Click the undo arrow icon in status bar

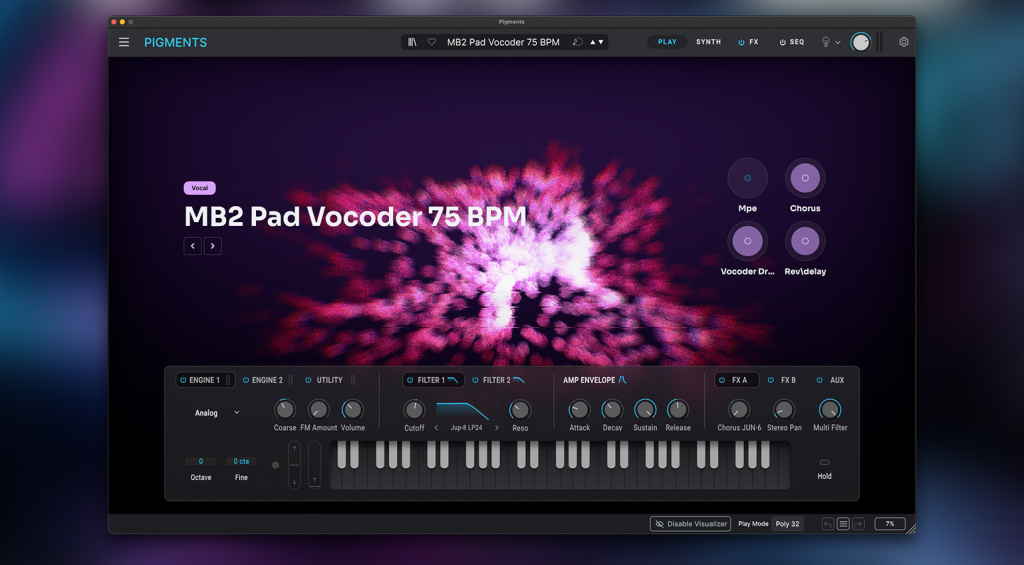(827, 524)
